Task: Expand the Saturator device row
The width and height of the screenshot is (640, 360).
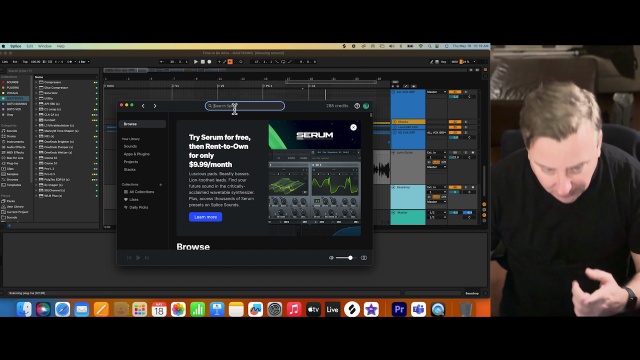Action: (x=36, y=93)
